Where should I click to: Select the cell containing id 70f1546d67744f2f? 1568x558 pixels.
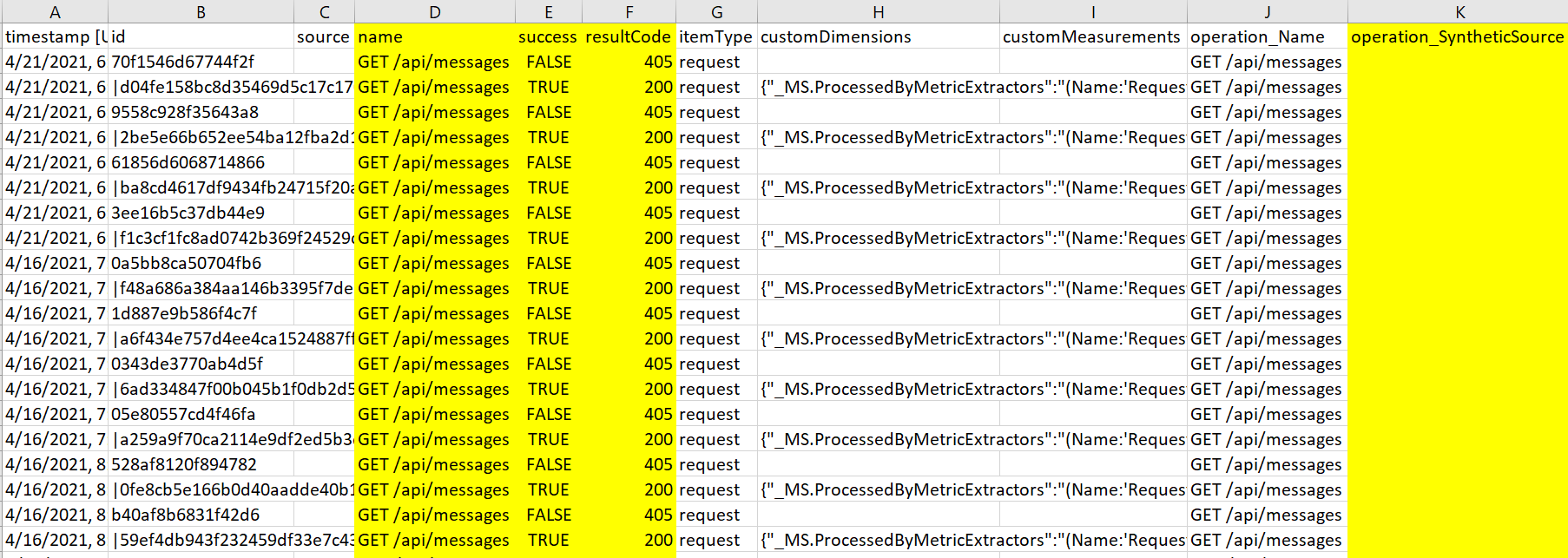click(200, 62)
